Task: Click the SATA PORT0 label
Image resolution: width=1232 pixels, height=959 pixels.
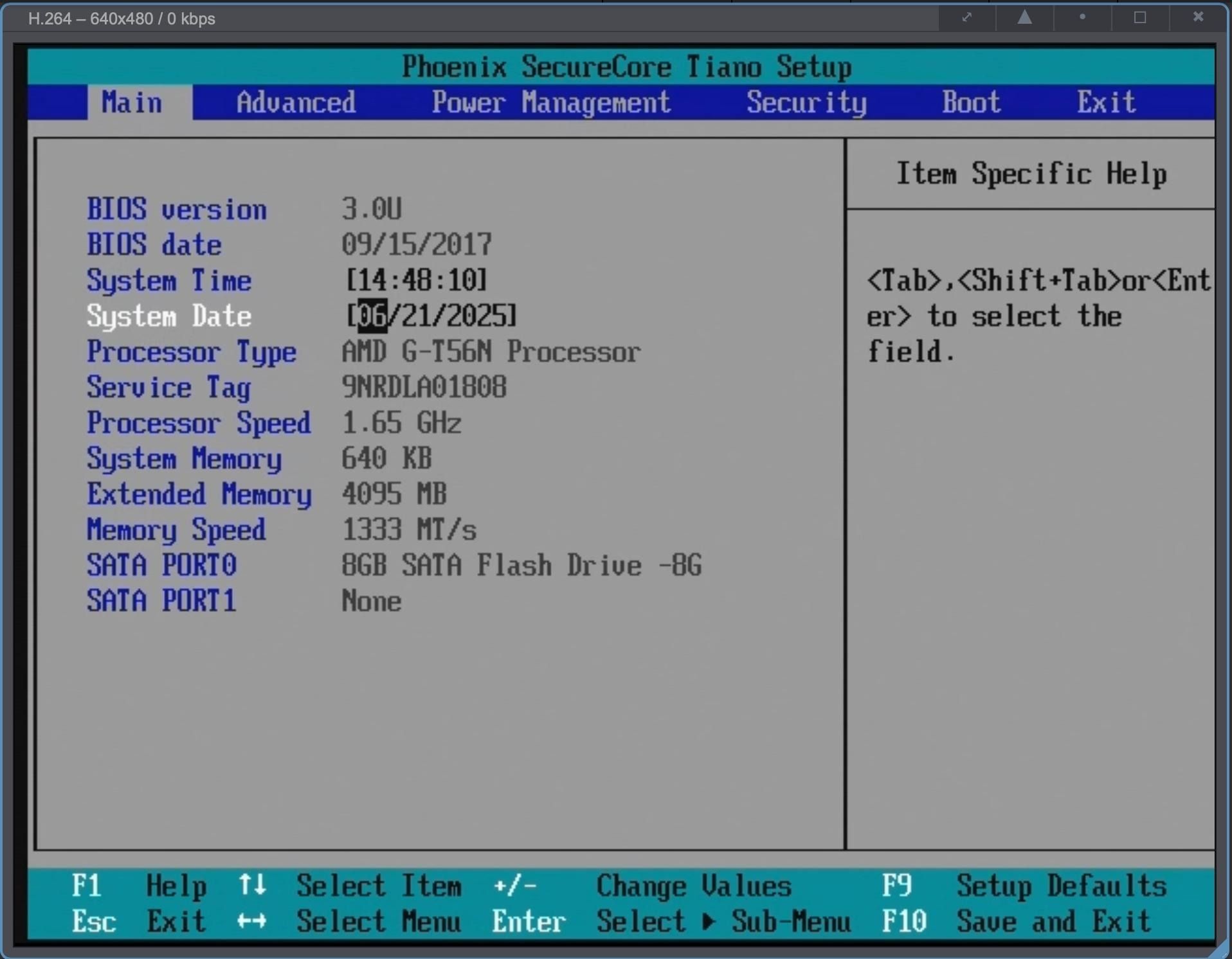Action: click(162, 565)
